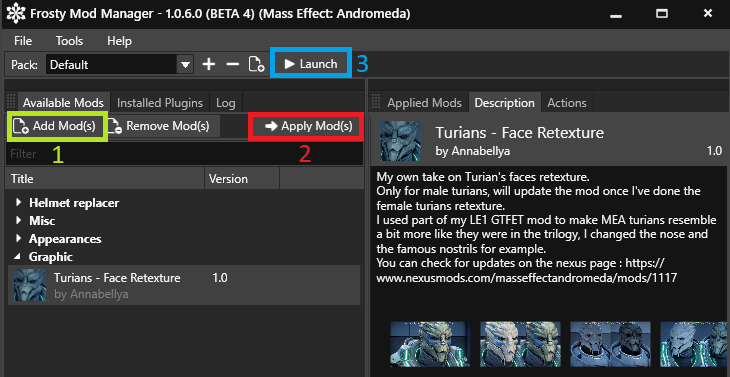Open the second Turian screenshot thumbnail
The width and height of the screenshot is (730, 377).
[520, 344]
